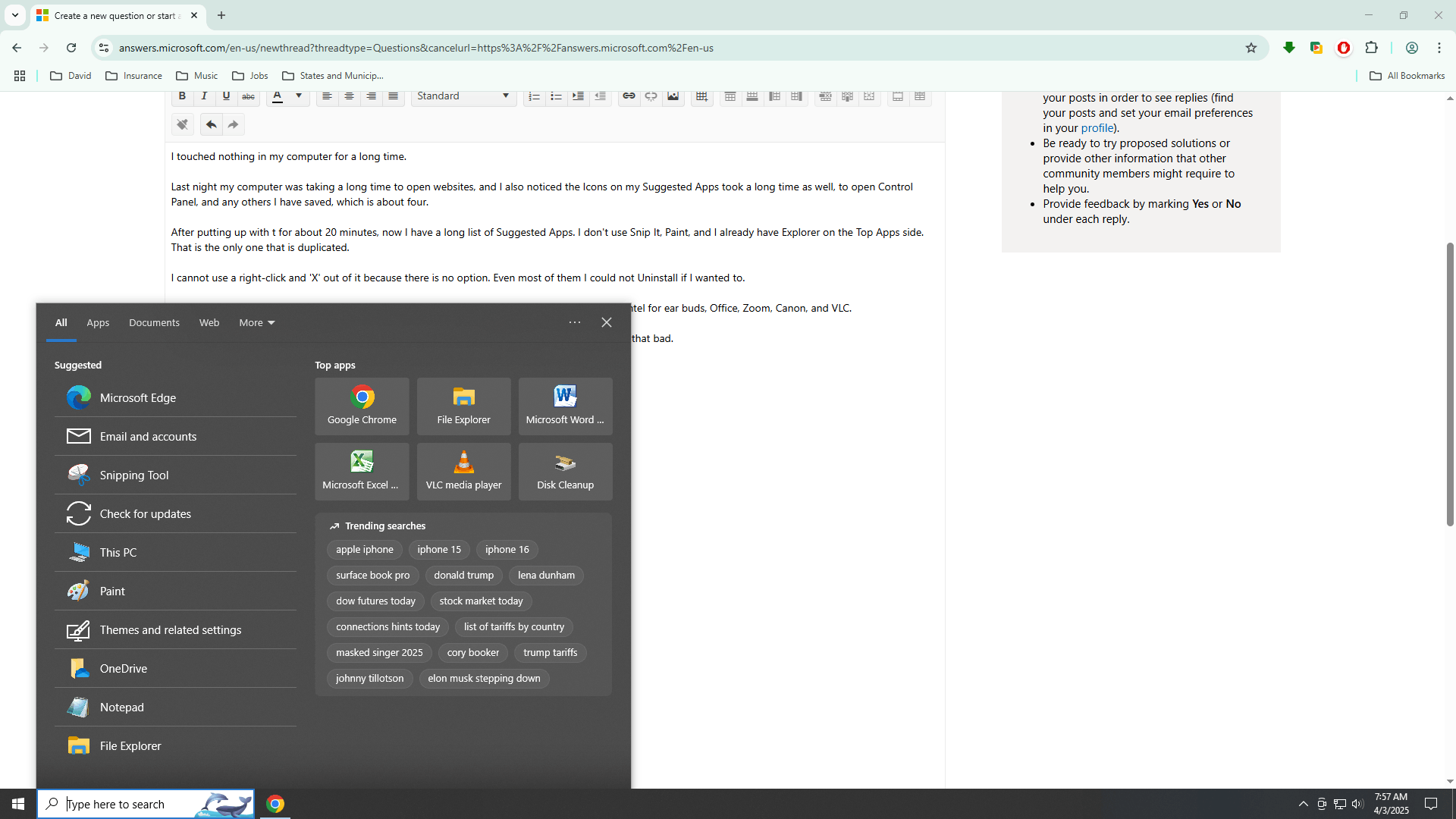
Task: Click the profile link in sidebar
Action: [1097, 128]
